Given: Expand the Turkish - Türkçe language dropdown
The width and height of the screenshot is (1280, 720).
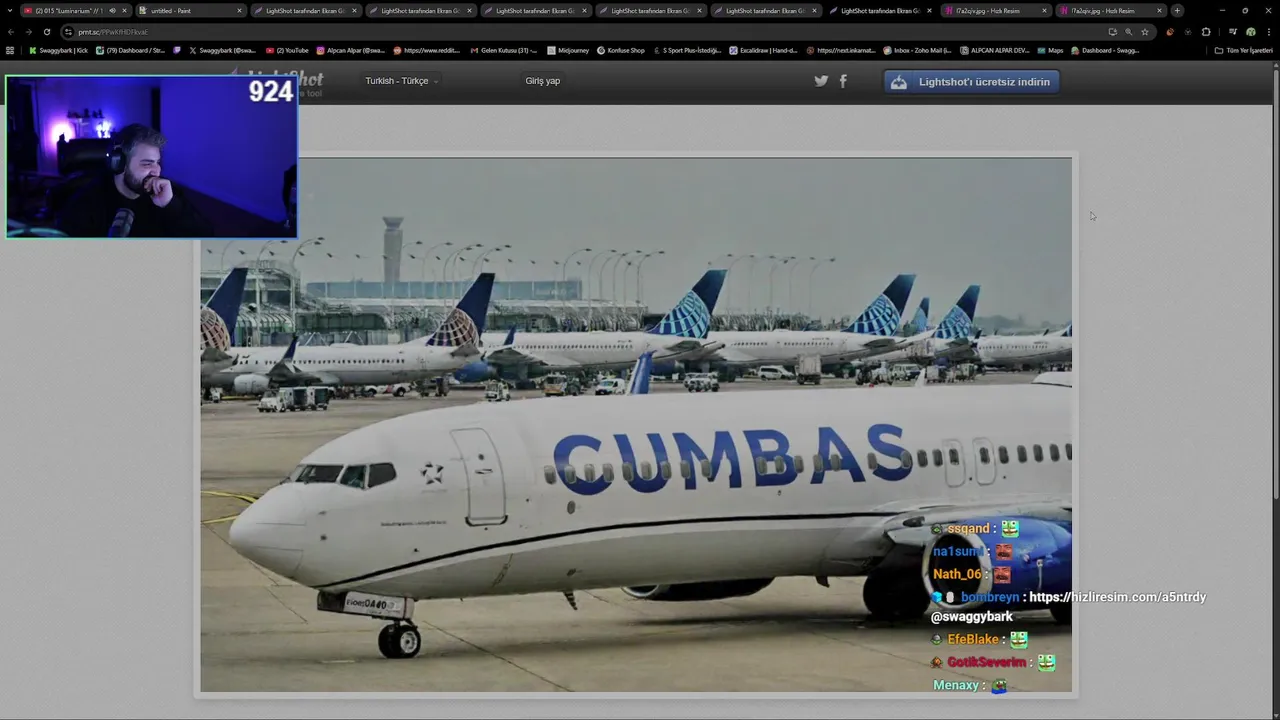Looking at the screenshot, I should [x=401, y=81].
